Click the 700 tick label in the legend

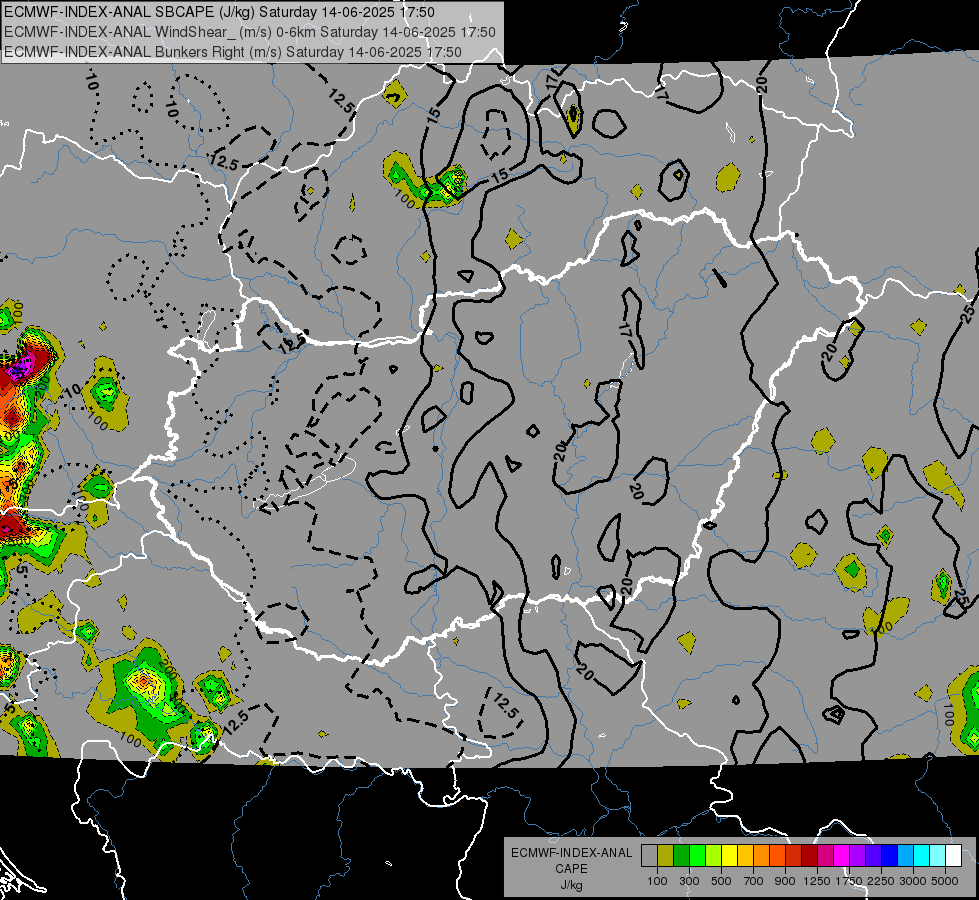click(x=754, y=881)
